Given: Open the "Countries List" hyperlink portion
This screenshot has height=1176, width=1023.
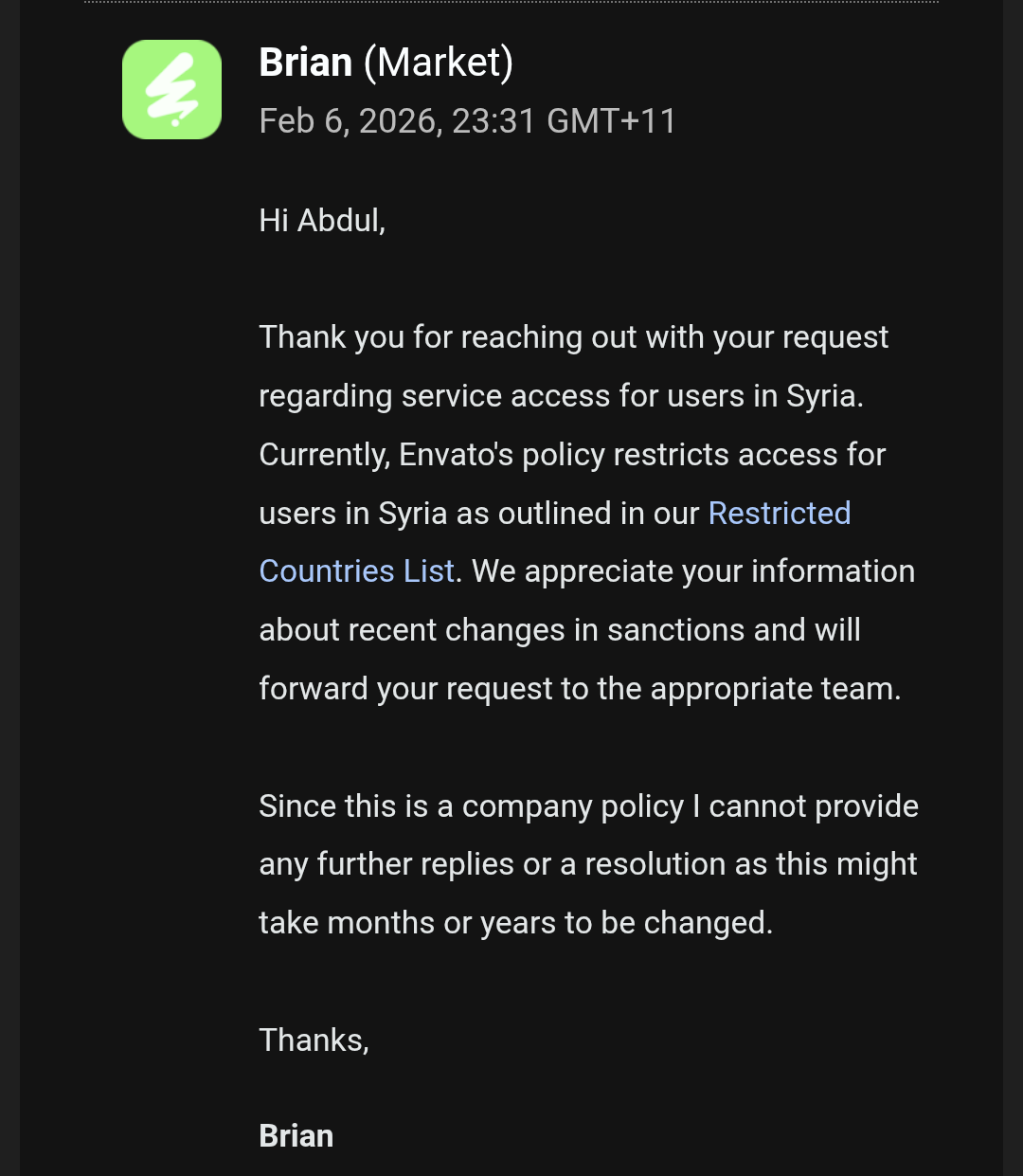Looking at the screenshot, I should (x=357, y=571).
